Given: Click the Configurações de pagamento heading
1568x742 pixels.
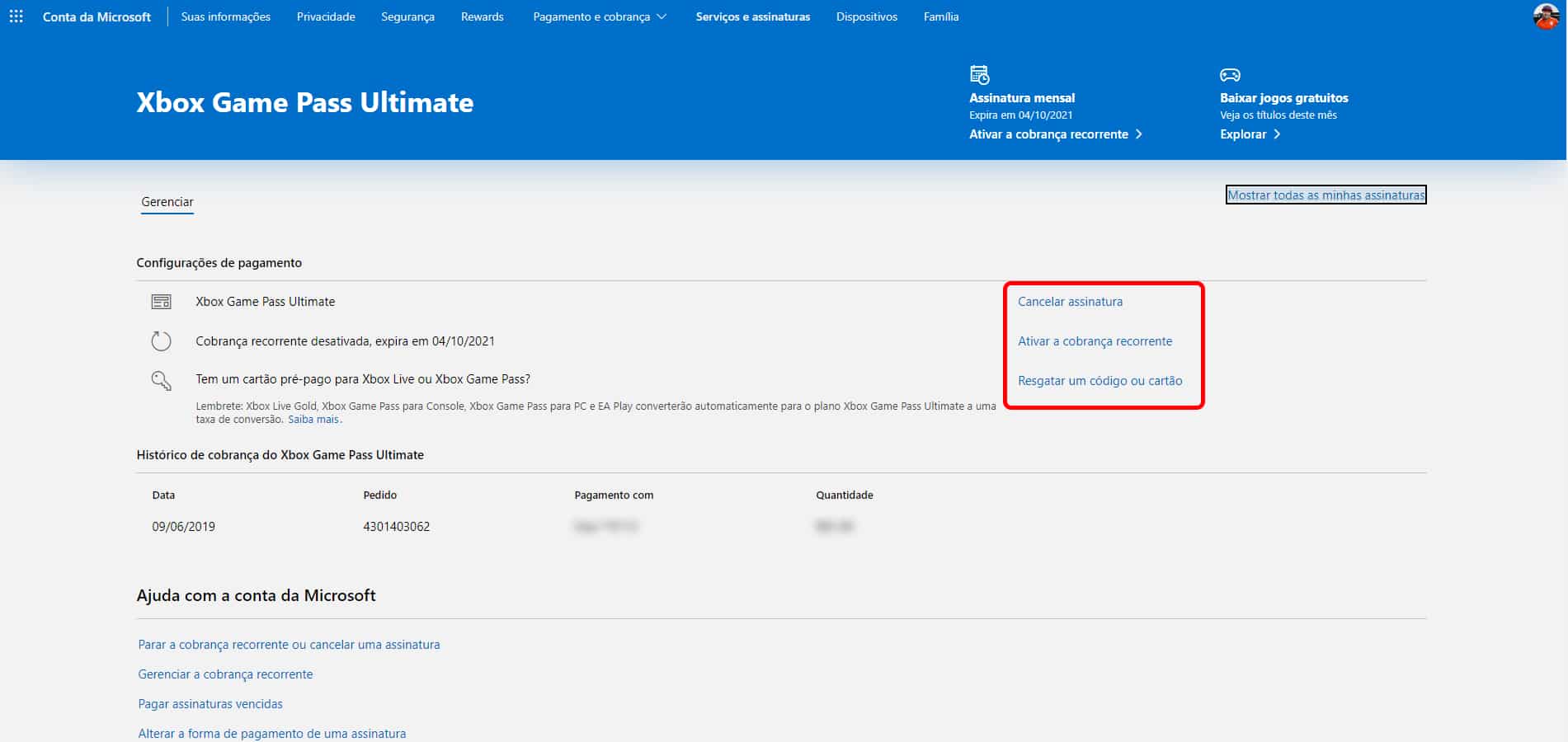Looking at the screenshot, I should point(219,263).
